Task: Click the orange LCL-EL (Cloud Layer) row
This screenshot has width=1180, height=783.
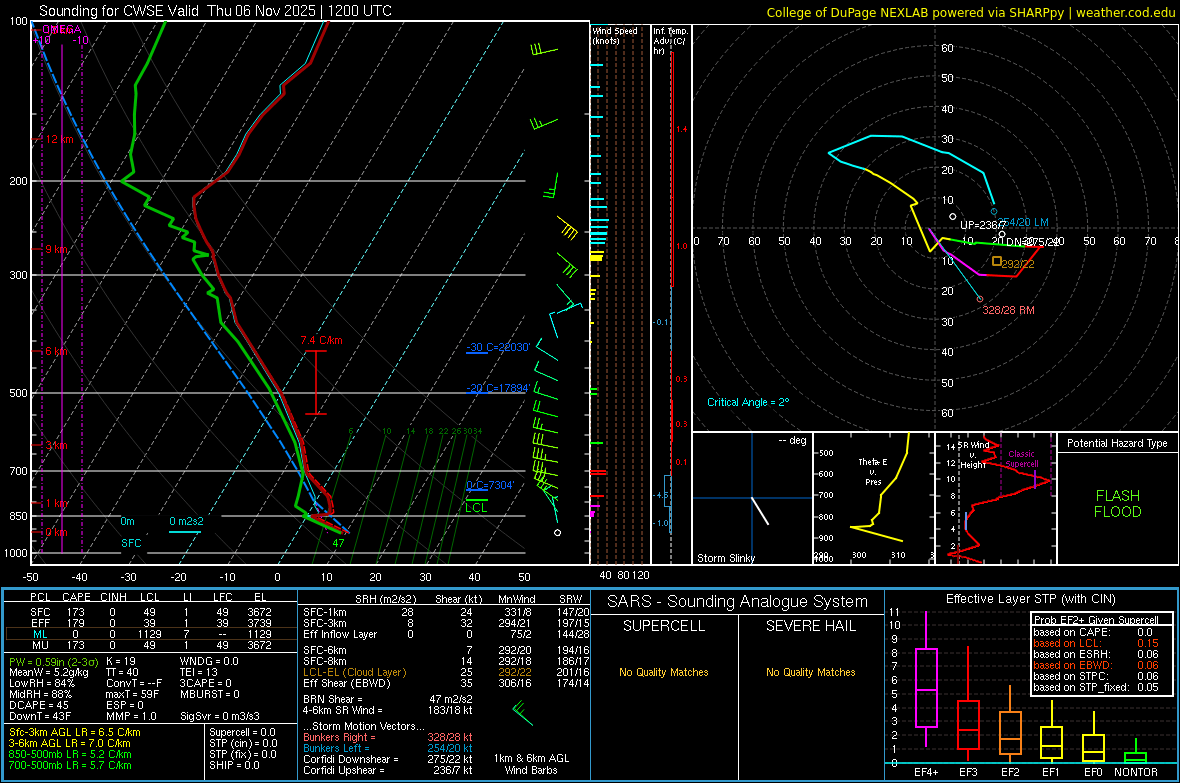Action: pyautogui.click(x=446, y=672)
